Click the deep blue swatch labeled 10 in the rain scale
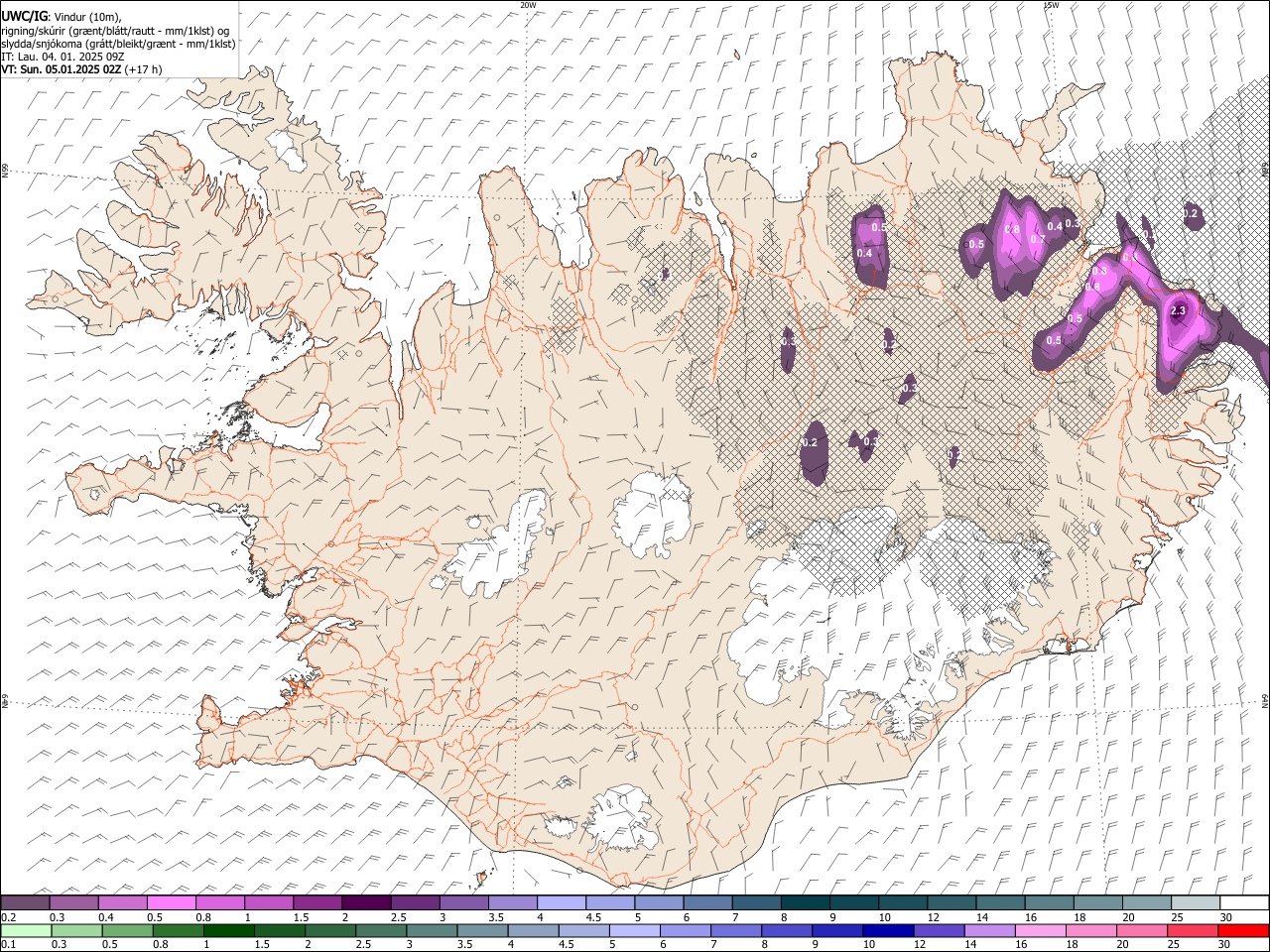Image resolution: width=1270 pixels, height=952 pixels. pos(888,931)
